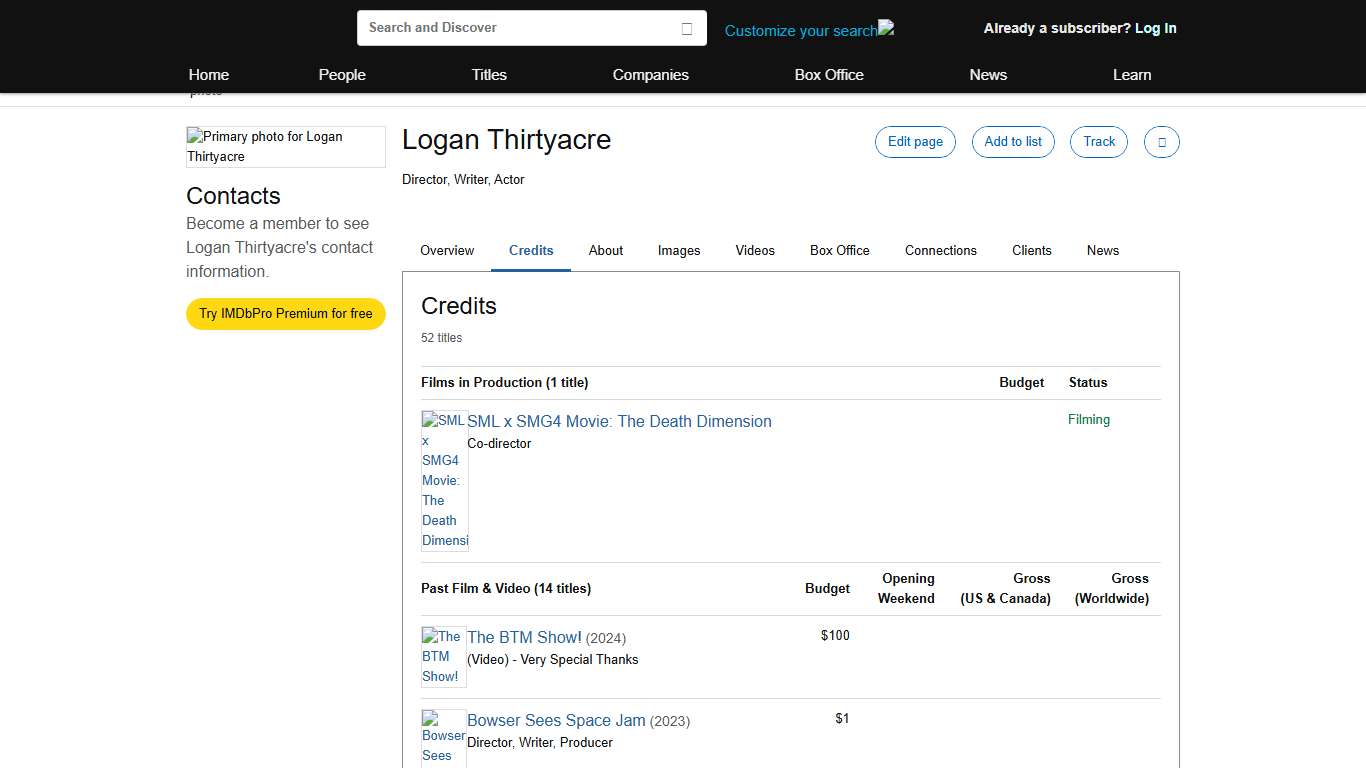Image resolution: width=1366 pixels, height=768 pixels.
Task: Select Learn from the navigation bar
Action: tap(1132, 74)
